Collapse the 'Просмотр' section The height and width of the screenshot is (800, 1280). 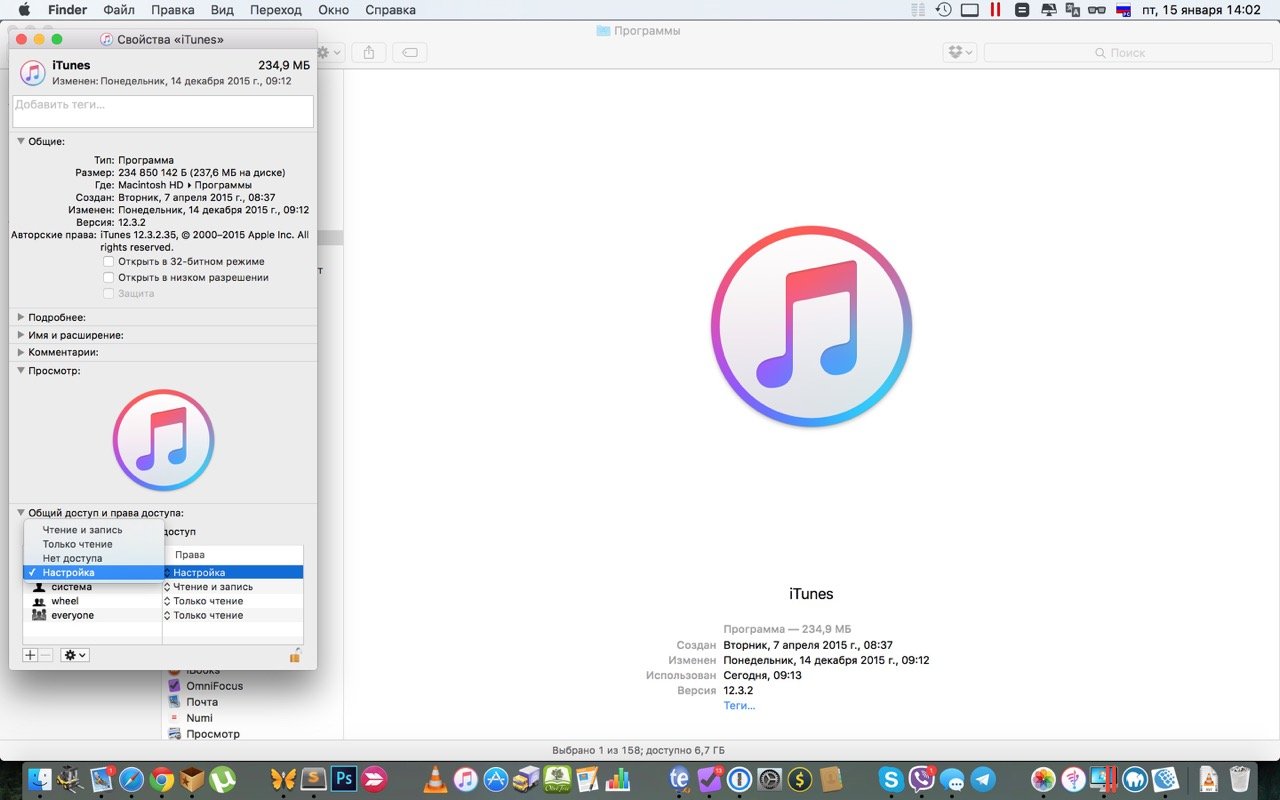pos(21,370)
